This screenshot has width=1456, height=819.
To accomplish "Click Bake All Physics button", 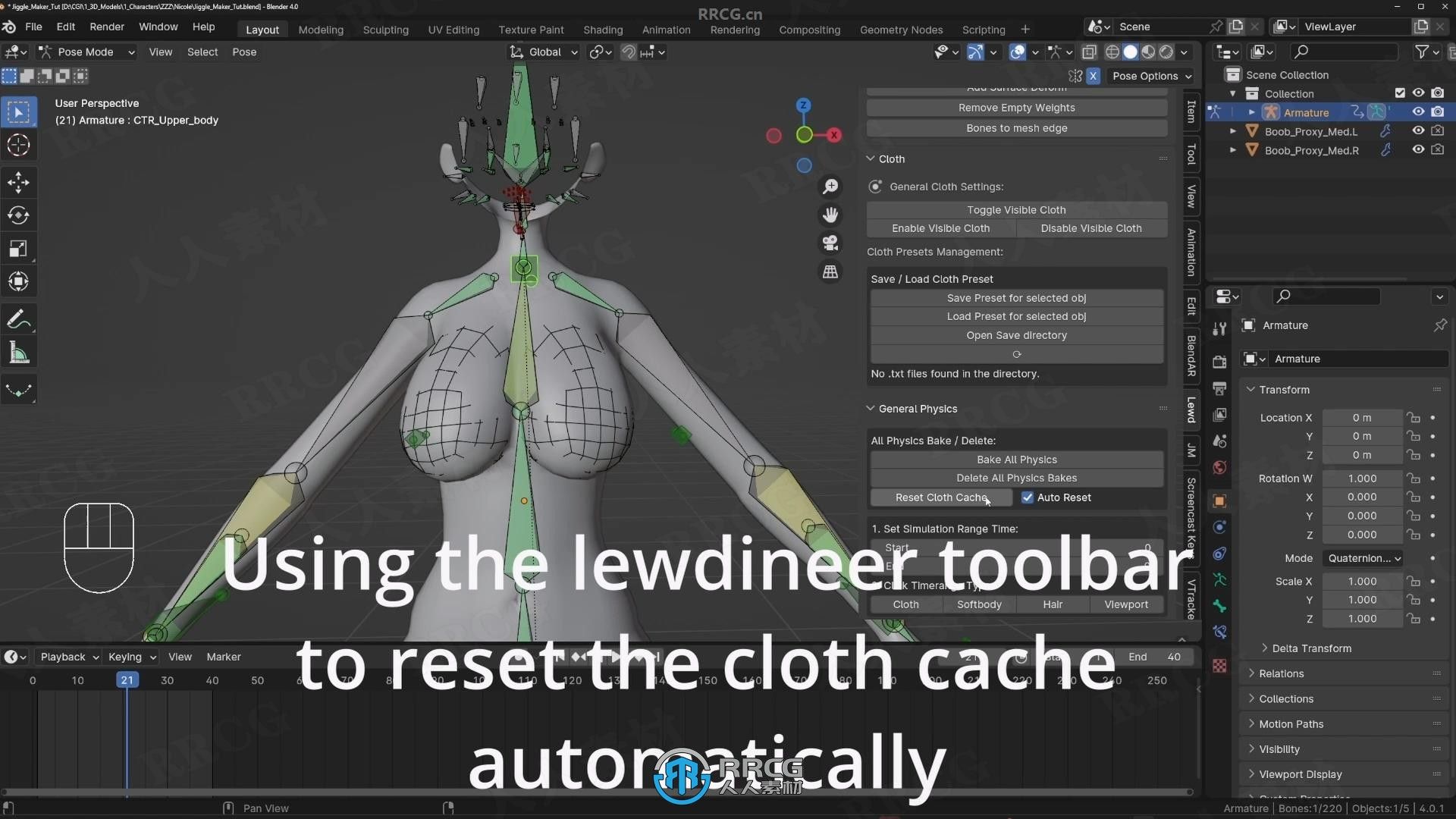I will (x=1016, y=460).
